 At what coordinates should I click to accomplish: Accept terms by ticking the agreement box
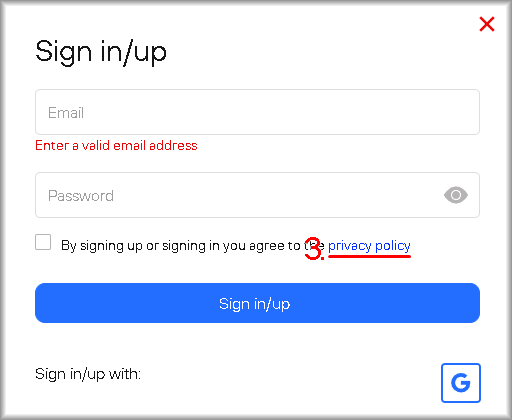(x=43, y=242)
